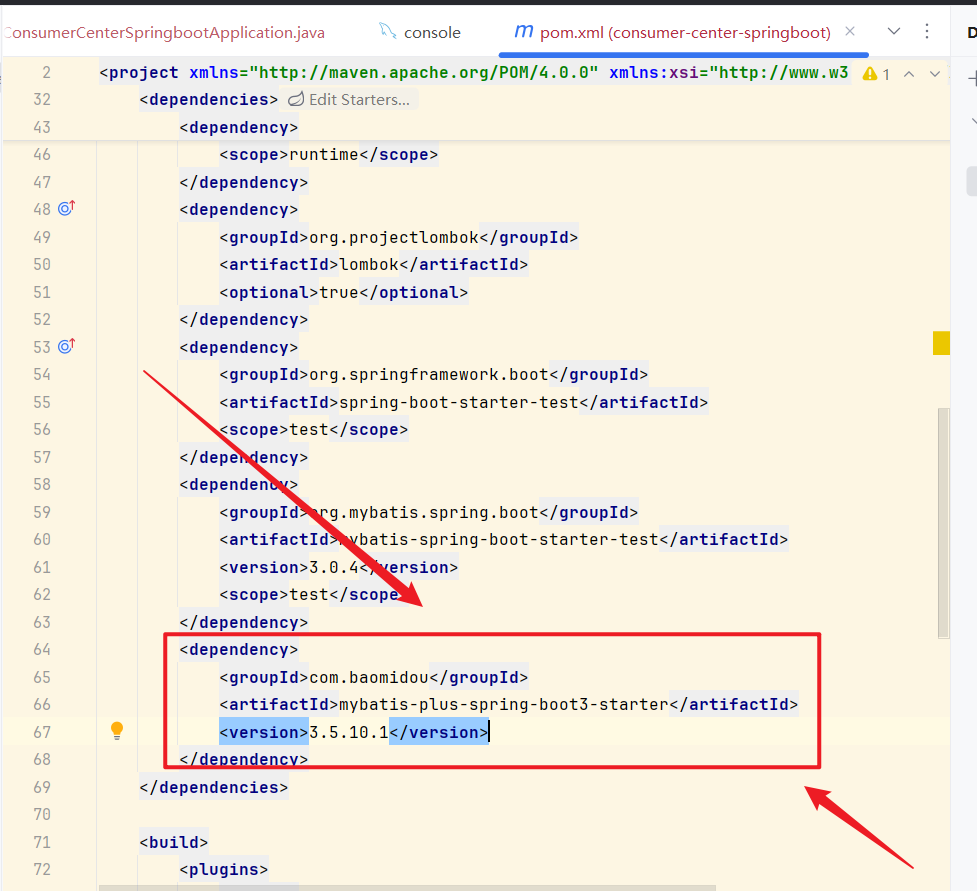Click mybatis-spring-boot-starter-test artifactId text
This screenshot has height=891, width=977.
click(x=498, y=540)
